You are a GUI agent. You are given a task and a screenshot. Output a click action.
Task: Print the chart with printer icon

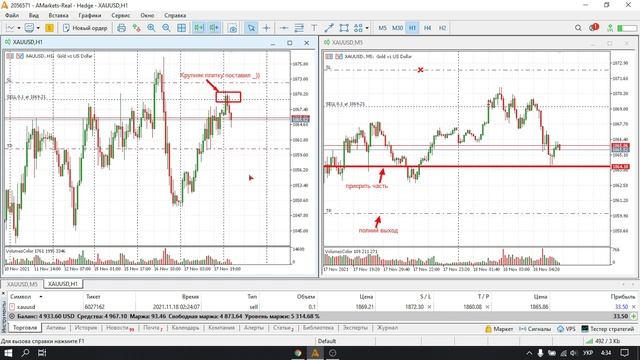click(121, 28)
